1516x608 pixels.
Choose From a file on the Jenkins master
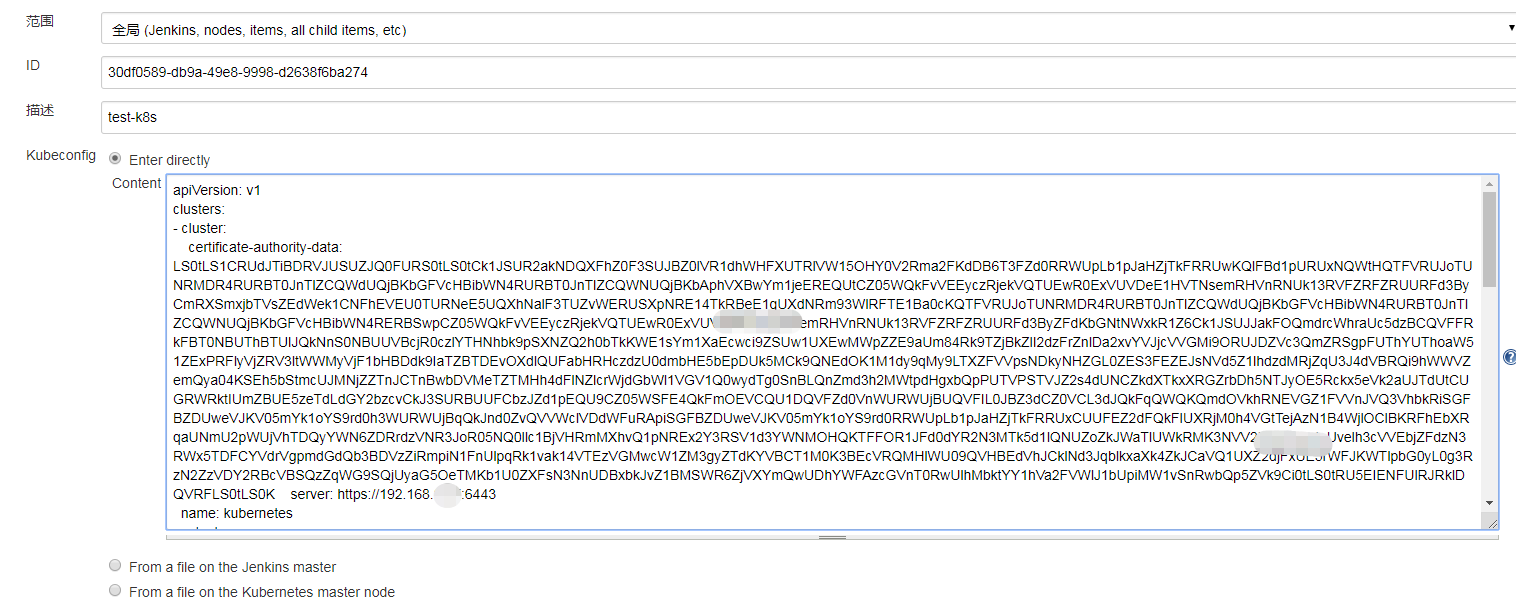(115, 565)
